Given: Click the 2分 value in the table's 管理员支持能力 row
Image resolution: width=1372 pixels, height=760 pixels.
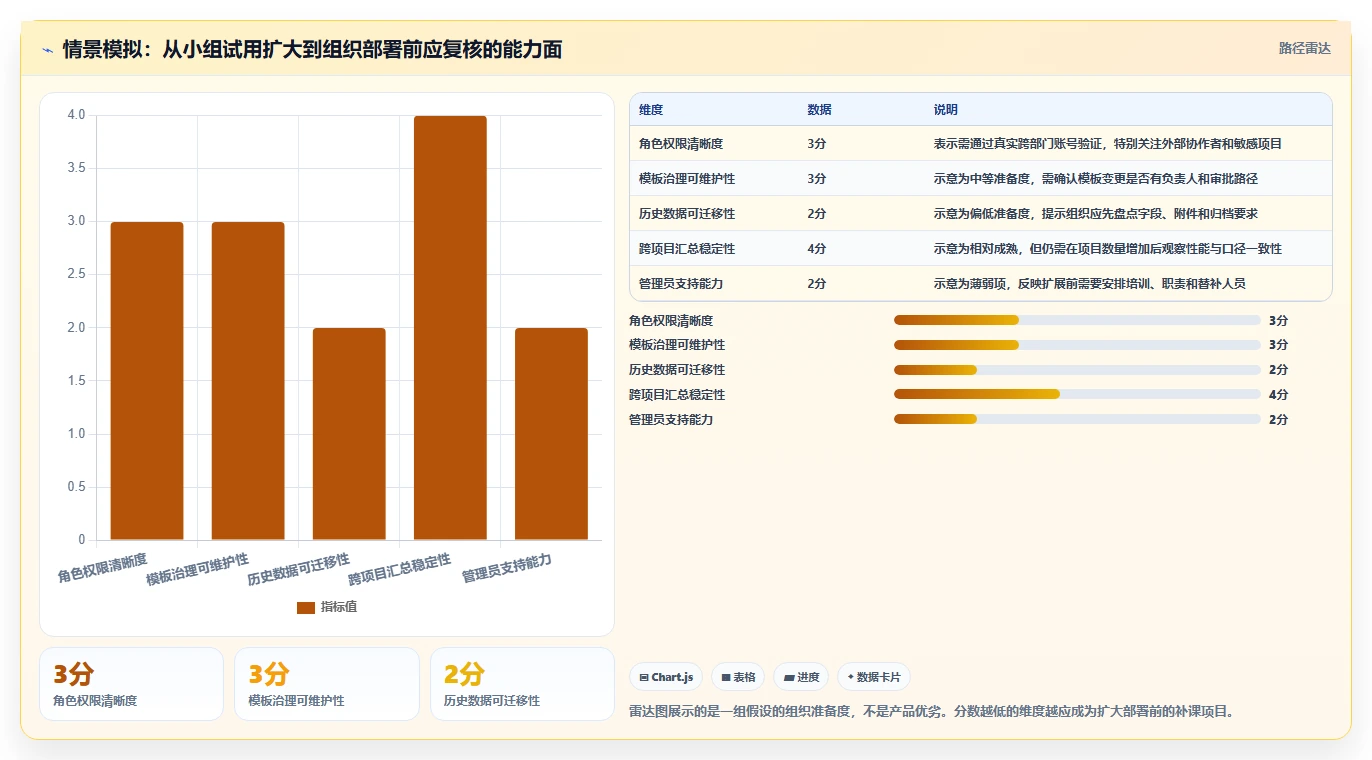Looking at the screenshot, I should click(817, 284).
